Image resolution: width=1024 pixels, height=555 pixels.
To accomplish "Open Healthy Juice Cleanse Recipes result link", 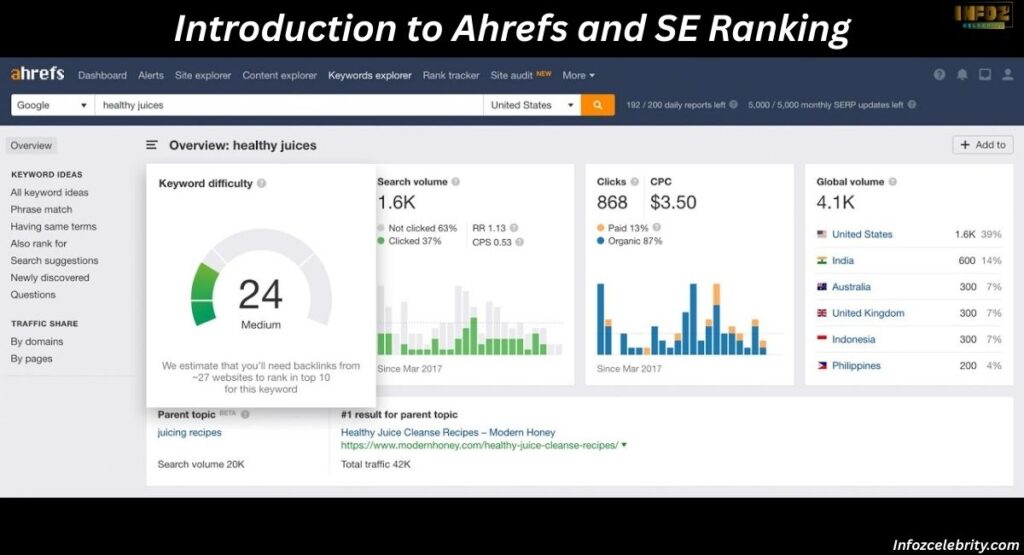I will point(448,432).
